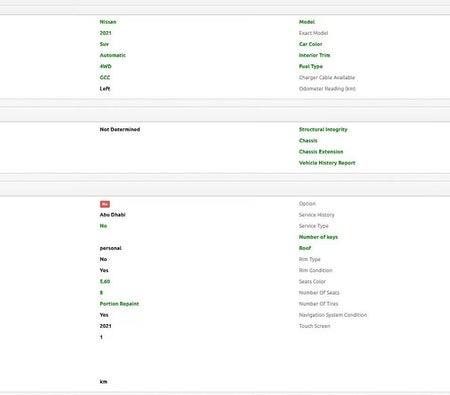Click the Structural Integrity label

[x=323, y=129]
